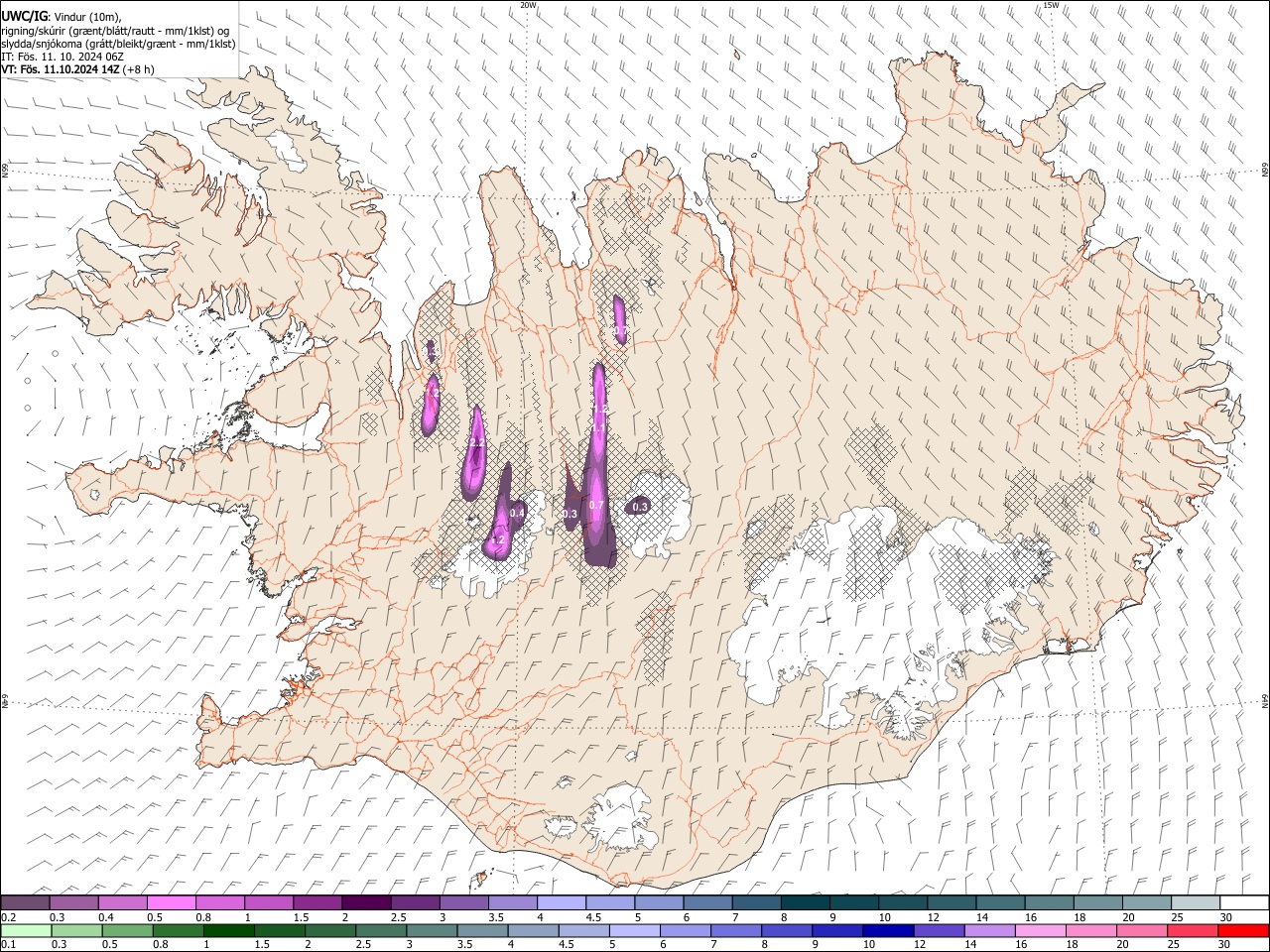Pick lower legend swatch starting at 7
The width and height of the screenshot is (1270, 952).
(734, 931)
